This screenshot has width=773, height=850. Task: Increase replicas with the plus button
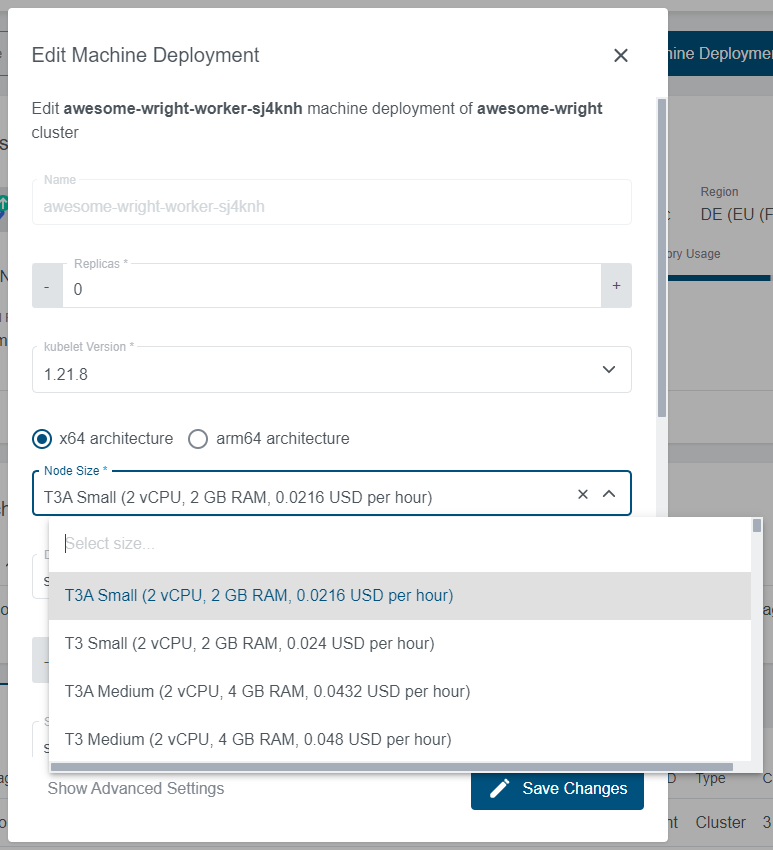pos(616,286)
